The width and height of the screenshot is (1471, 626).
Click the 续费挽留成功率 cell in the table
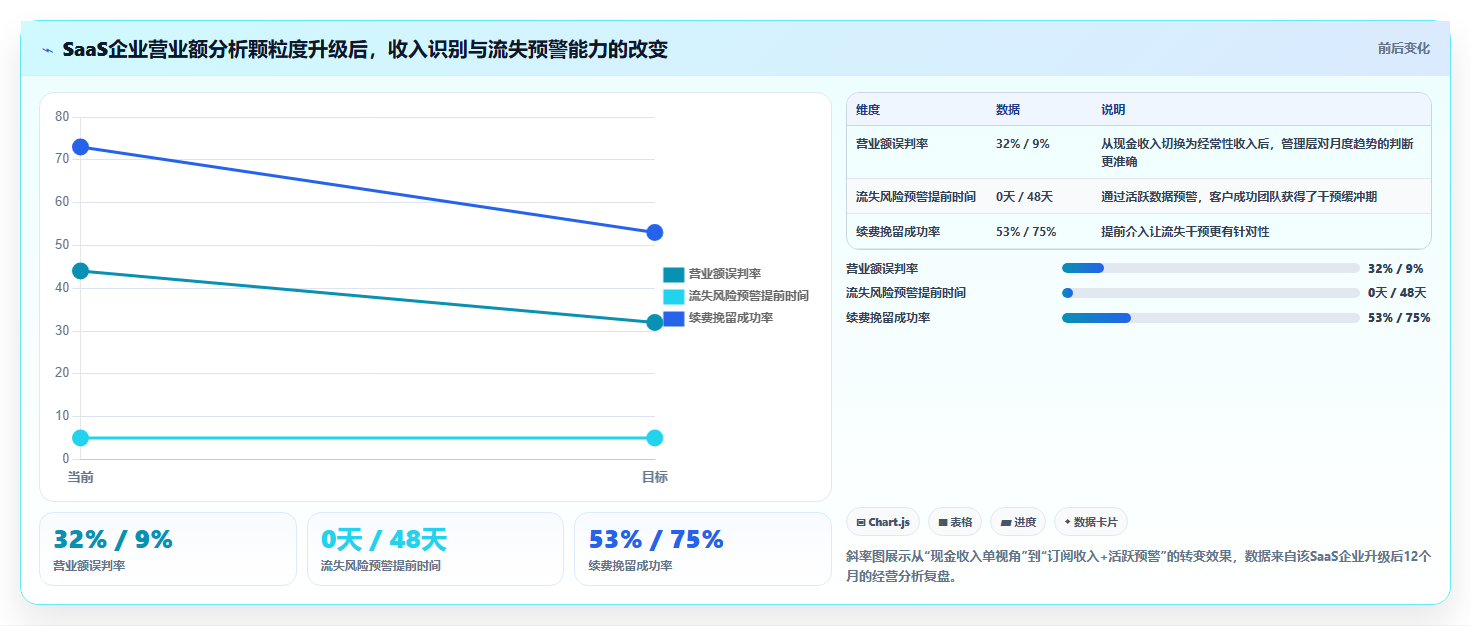[x=917, y=232]
